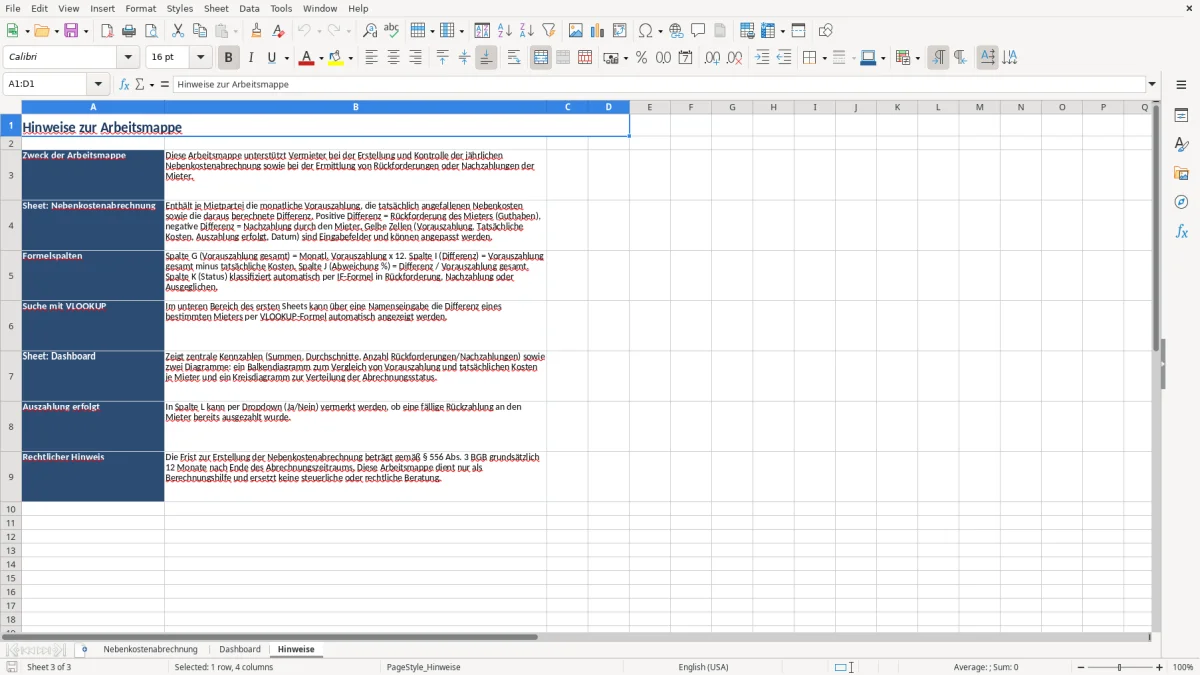This screenshot has height=675, width=1200.
Task: Clear direct formatting
Action: pos(278,31)
